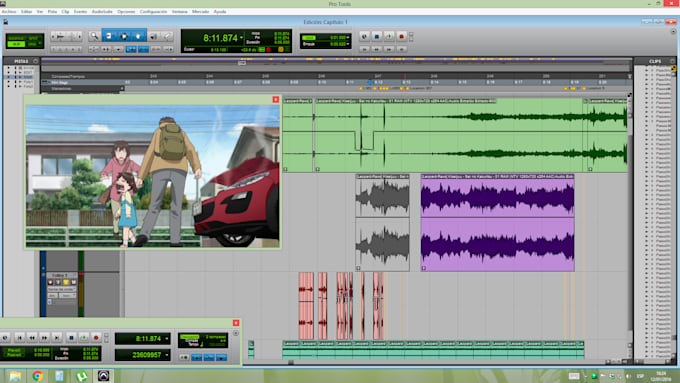Enable Shuffle edit mode
The image size is (680, 383).
click(x=16, y=39)
